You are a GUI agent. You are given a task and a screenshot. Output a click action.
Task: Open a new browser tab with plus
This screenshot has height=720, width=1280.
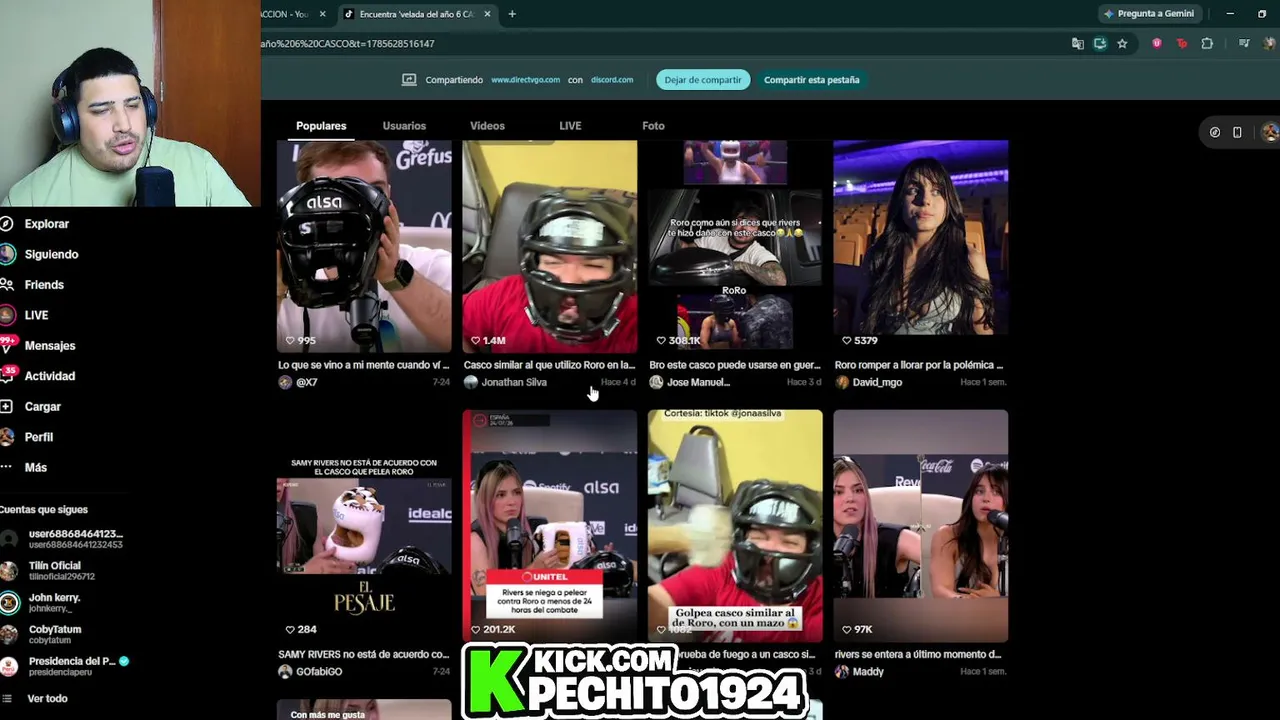point(512,14)
